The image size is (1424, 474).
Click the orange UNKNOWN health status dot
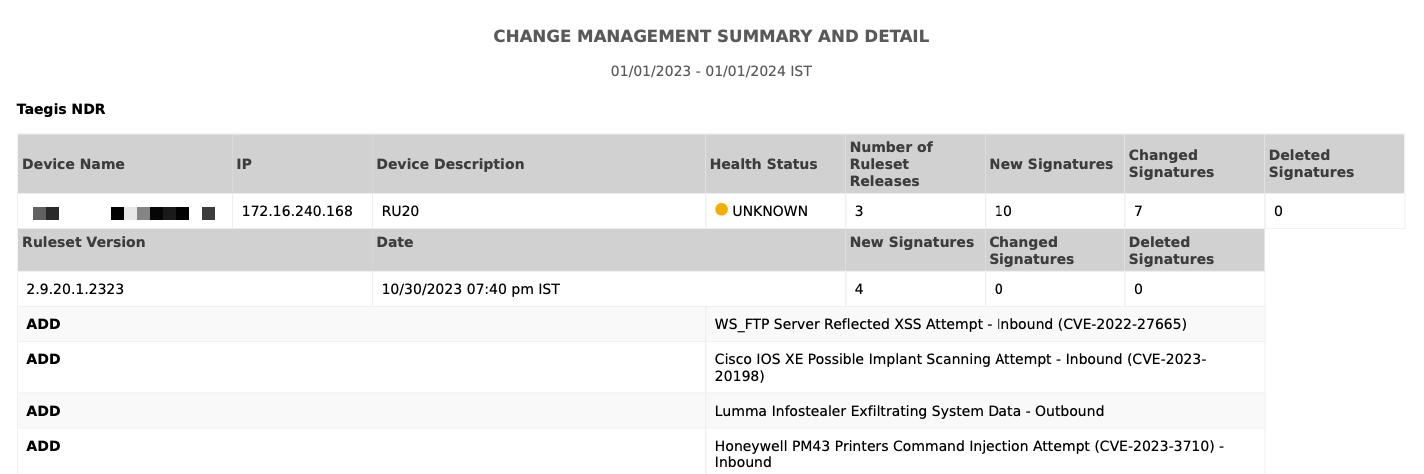721,210
